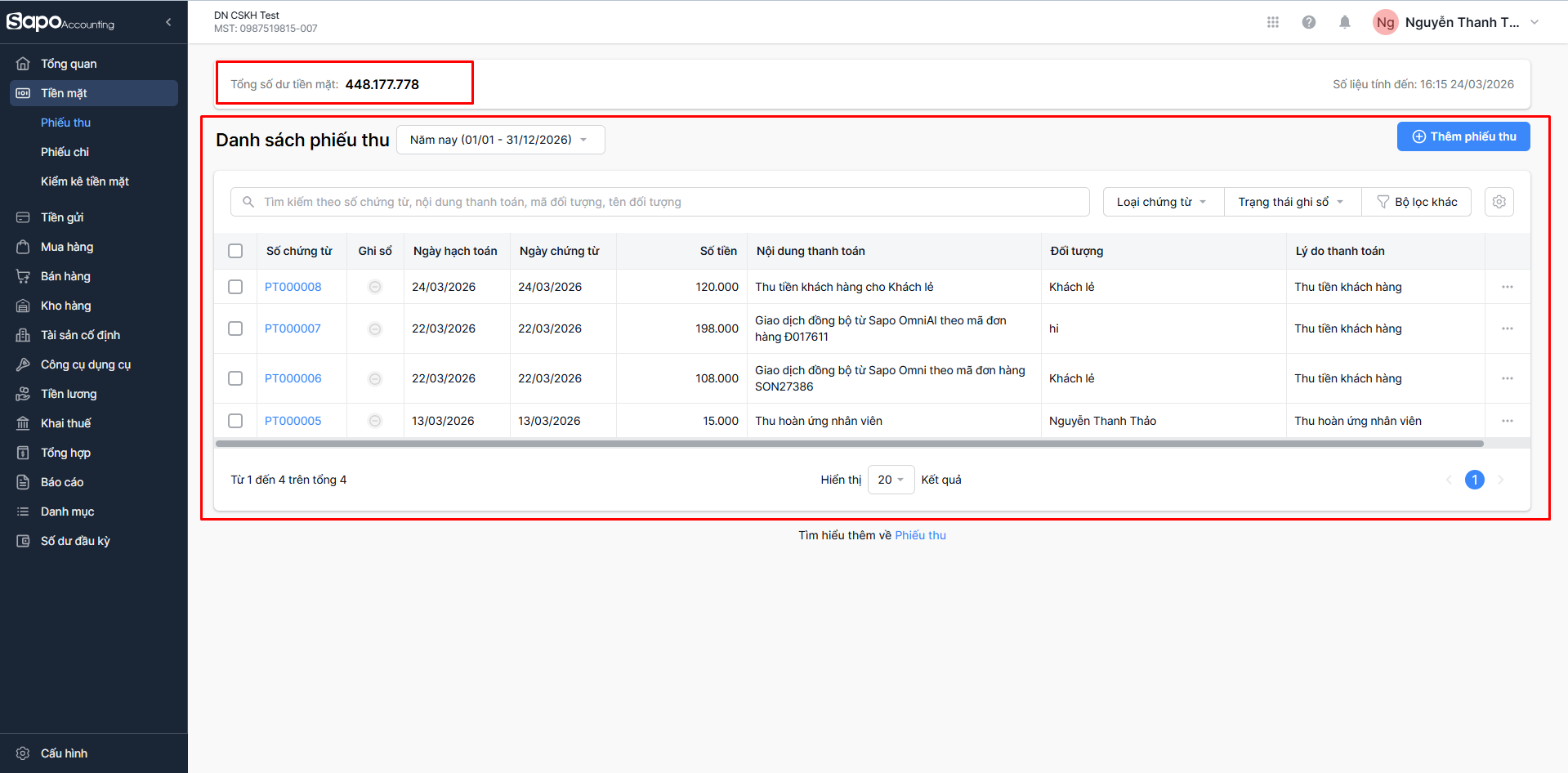This screenshot has width=1568, height=773.
Task: Focus the receipt search input field
Action: click(660, 202)
